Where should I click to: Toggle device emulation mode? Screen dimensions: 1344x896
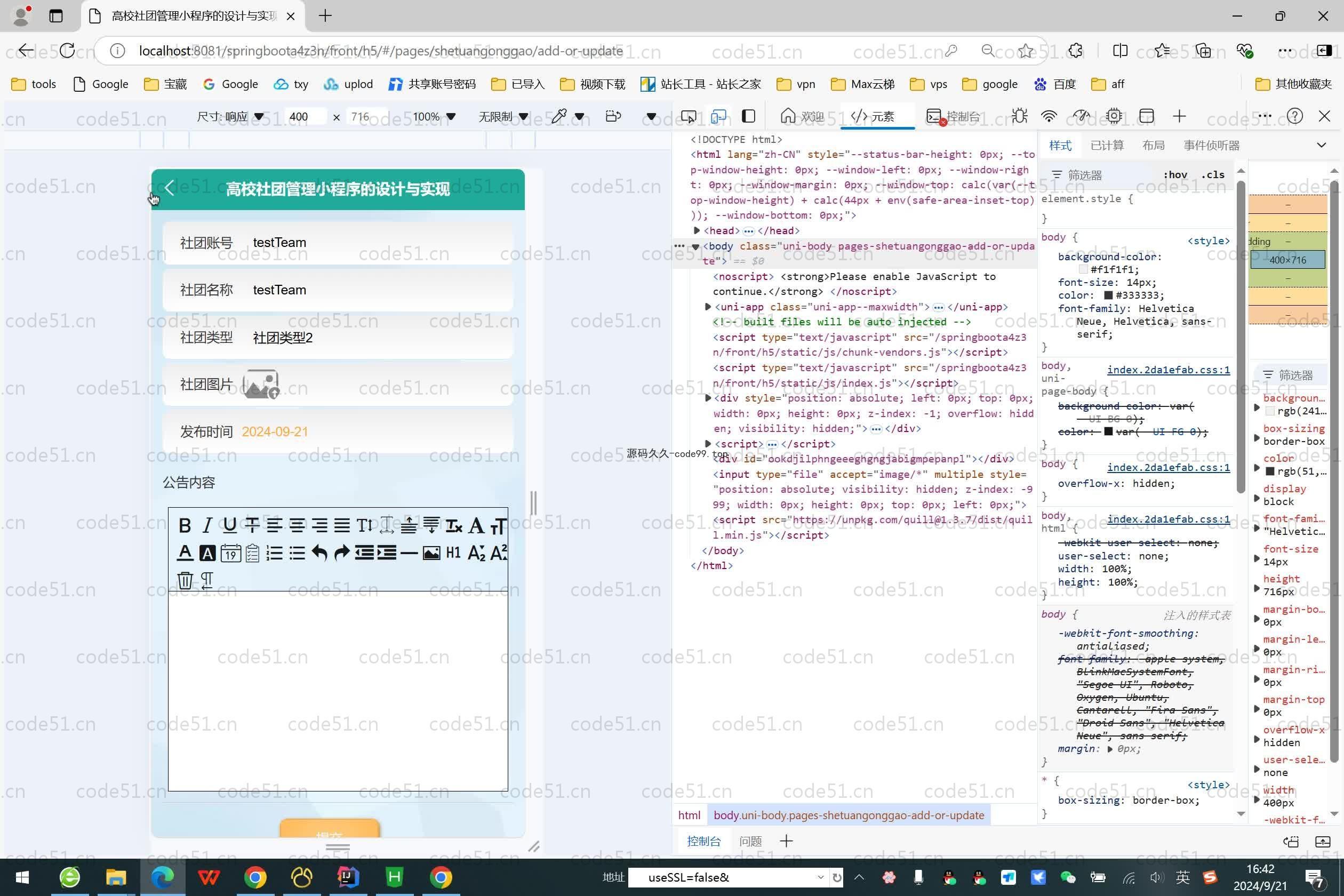718,117
